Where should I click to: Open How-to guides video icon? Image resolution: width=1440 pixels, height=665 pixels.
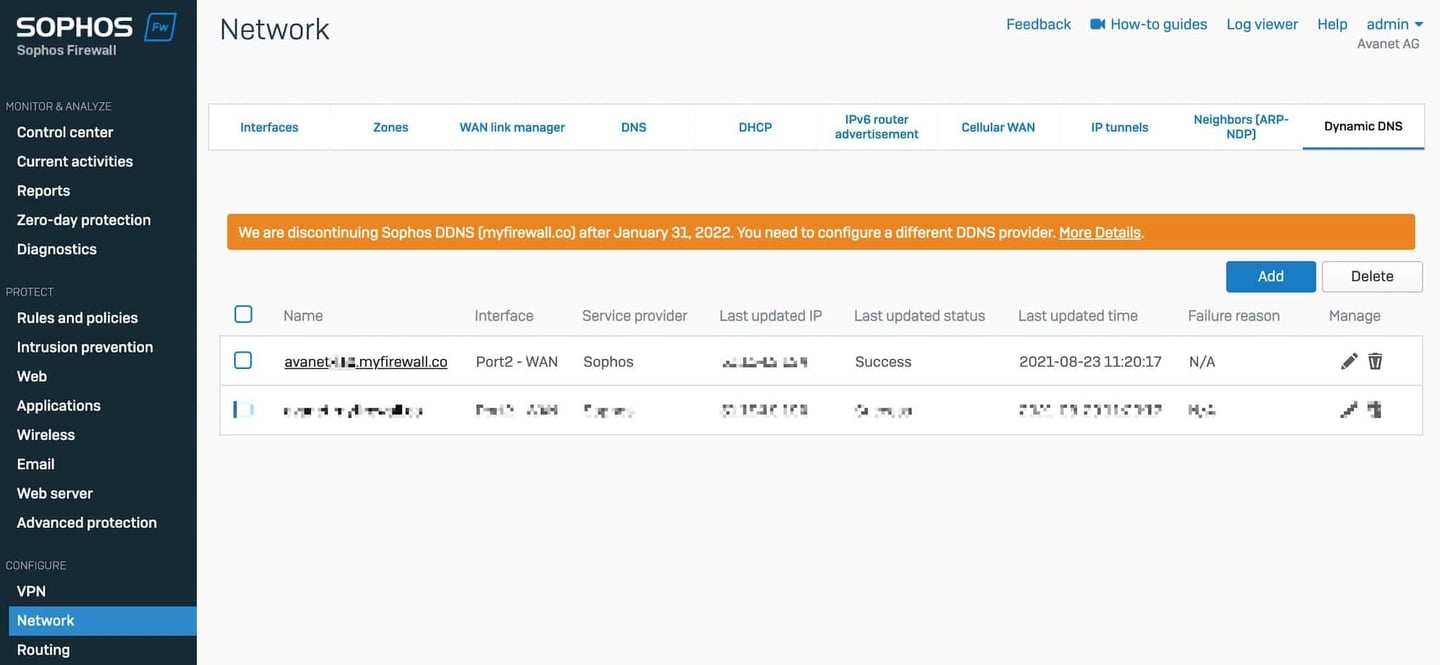pos(1097,24)
